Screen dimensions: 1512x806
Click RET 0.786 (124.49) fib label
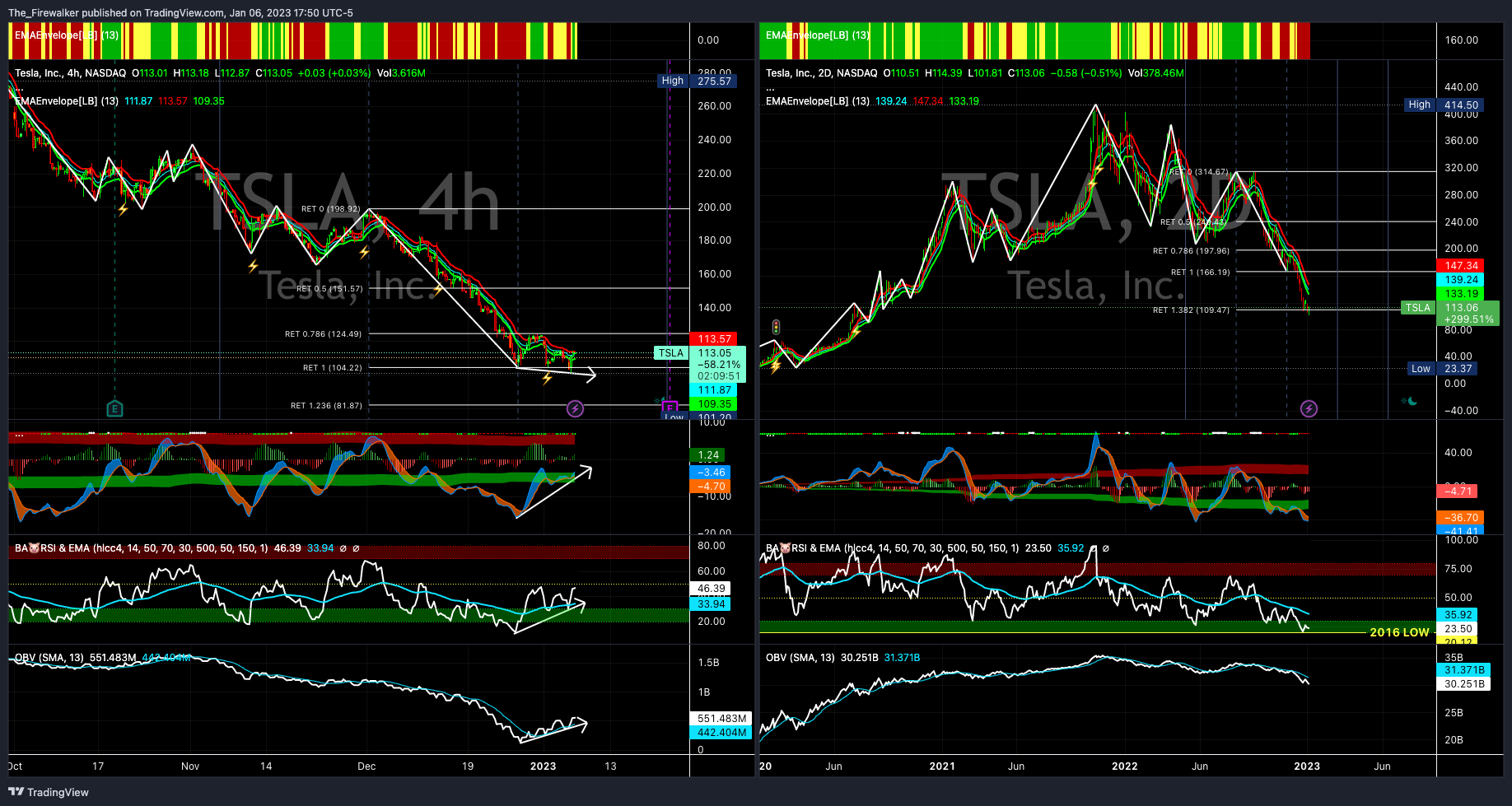click(323, 334)
